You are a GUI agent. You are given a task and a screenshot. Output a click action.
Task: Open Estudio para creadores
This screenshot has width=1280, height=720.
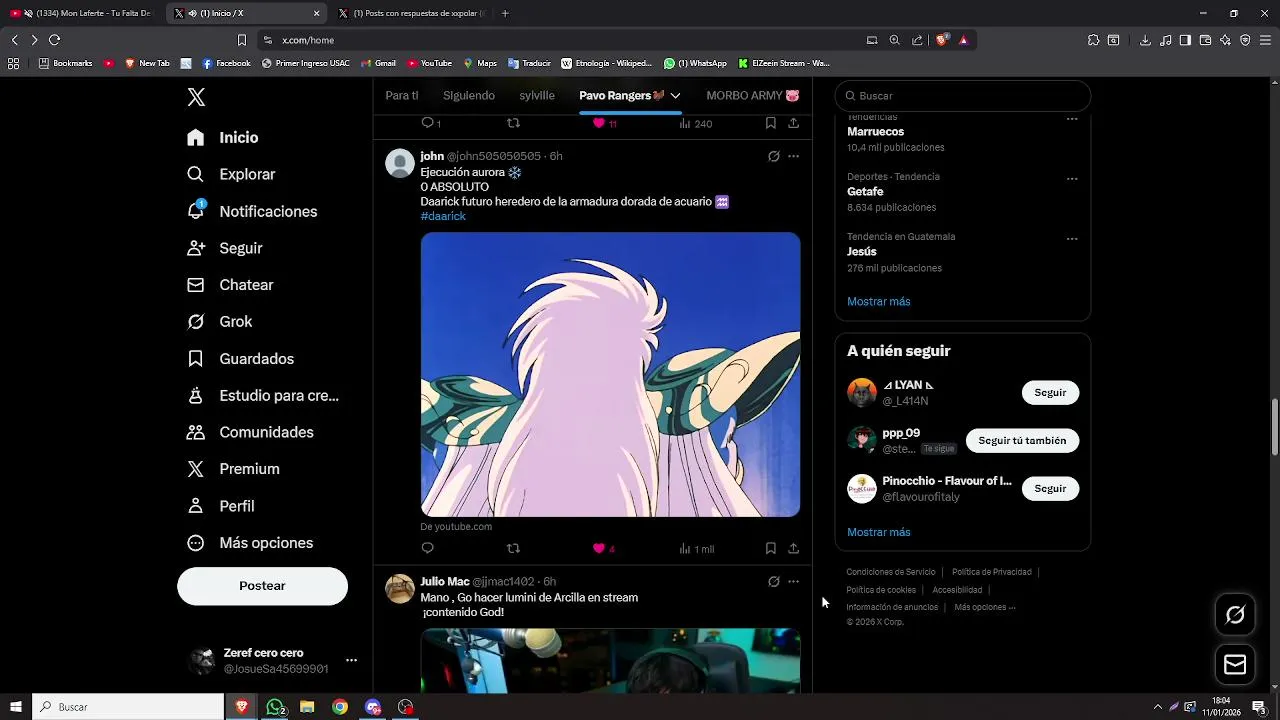tap(263, 395)
